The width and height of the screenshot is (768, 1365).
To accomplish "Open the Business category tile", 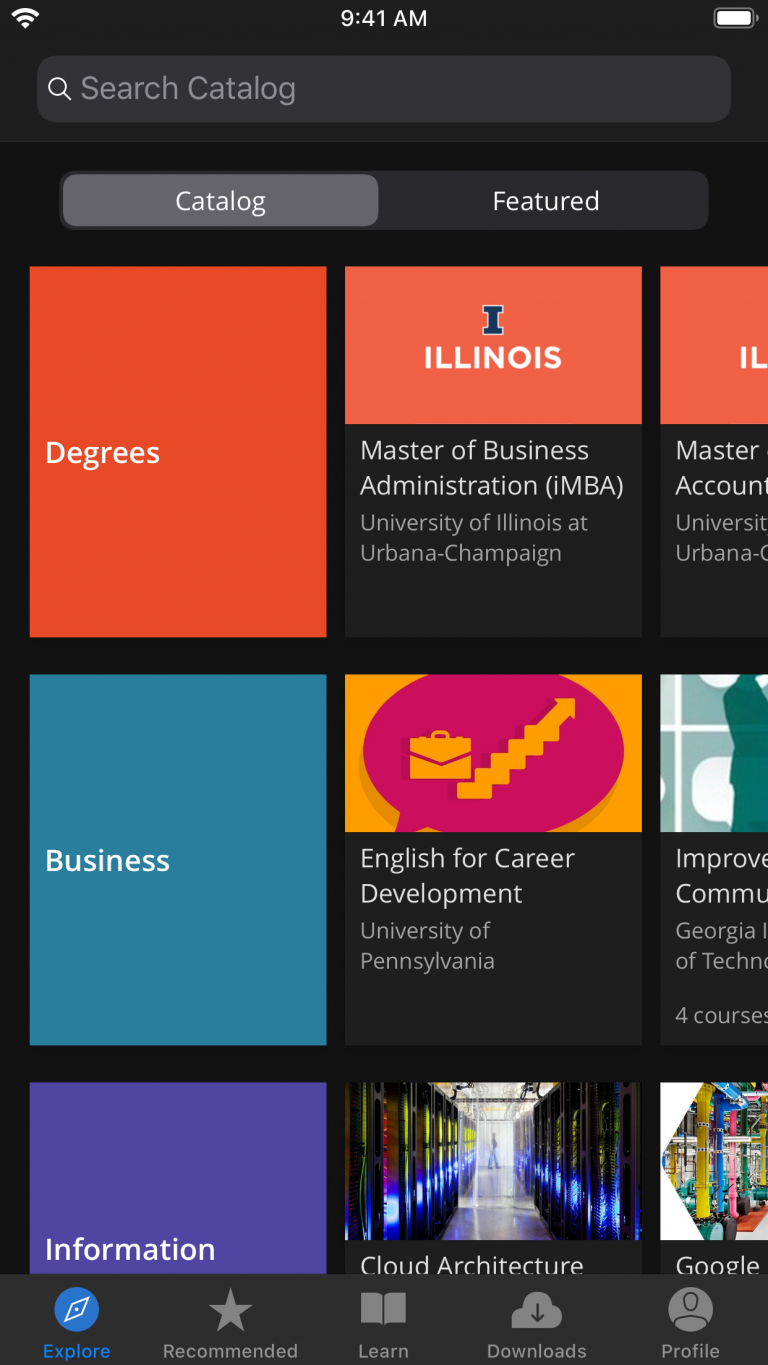I will tap(178, 859).
